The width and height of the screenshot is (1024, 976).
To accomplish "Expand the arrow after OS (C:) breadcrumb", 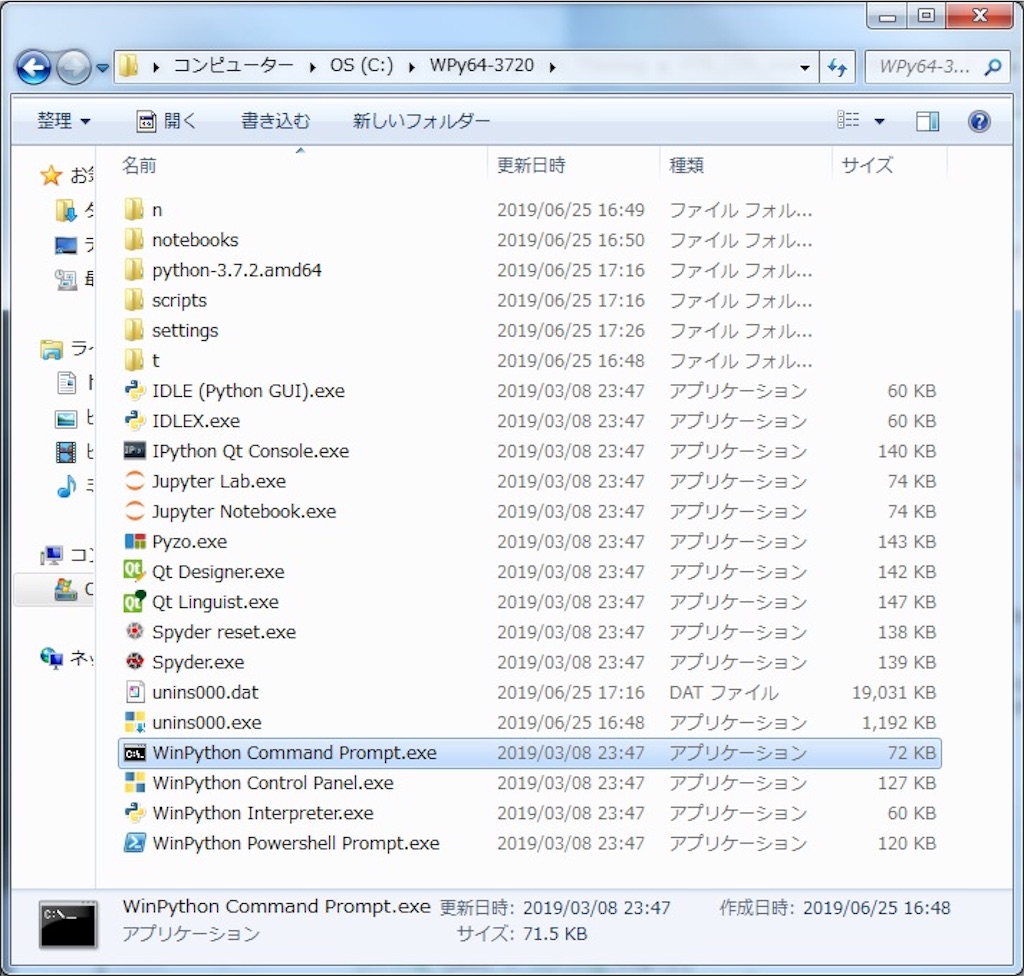I will (x=411, y=67).
